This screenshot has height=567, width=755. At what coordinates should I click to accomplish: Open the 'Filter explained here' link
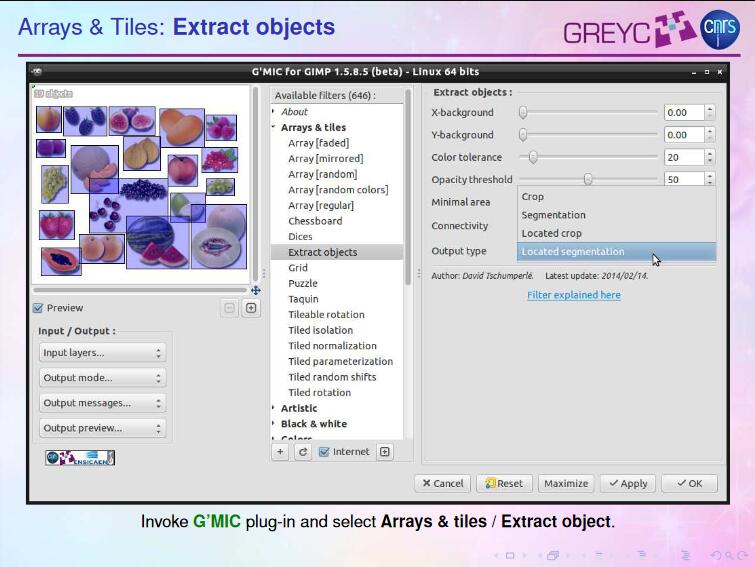[x=573, y=295]
